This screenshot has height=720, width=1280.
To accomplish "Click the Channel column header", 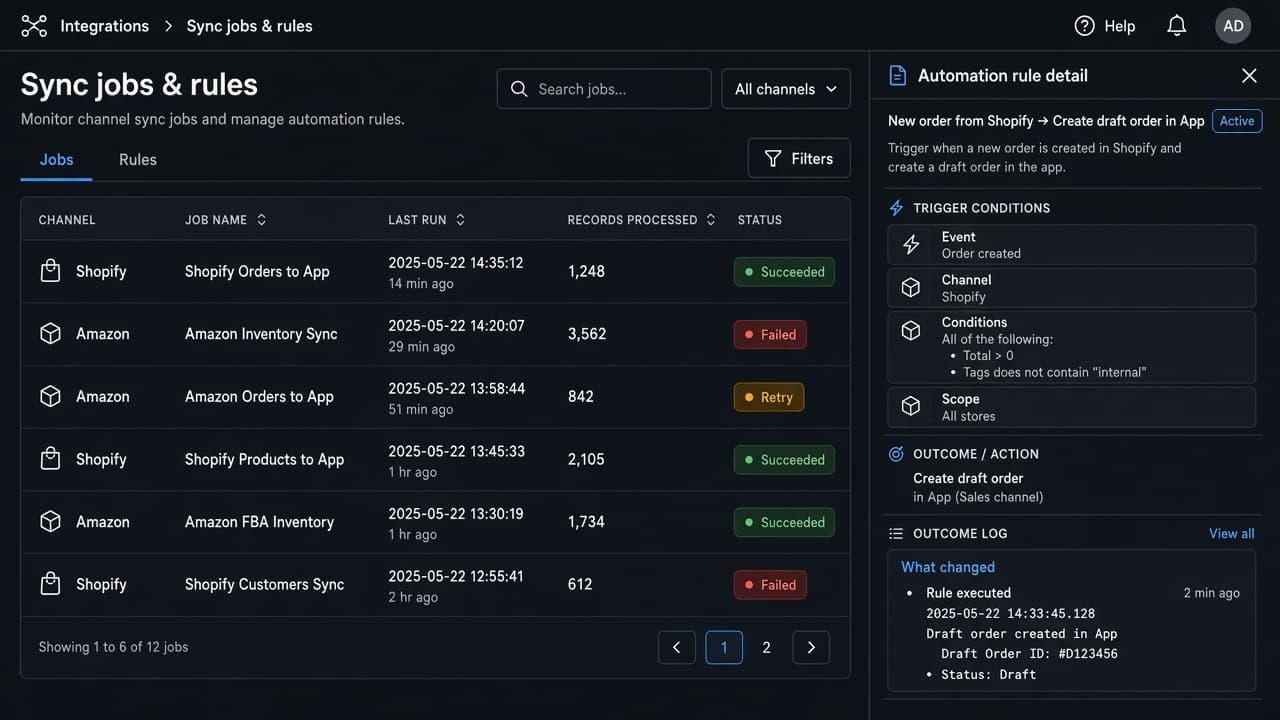I will pos(67,220).
